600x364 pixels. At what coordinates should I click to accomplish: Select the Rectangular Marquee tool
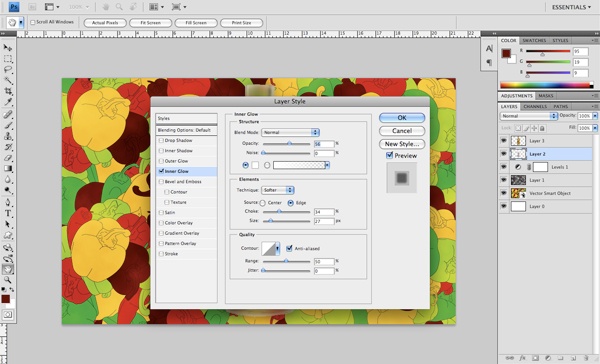pos(8,59)
